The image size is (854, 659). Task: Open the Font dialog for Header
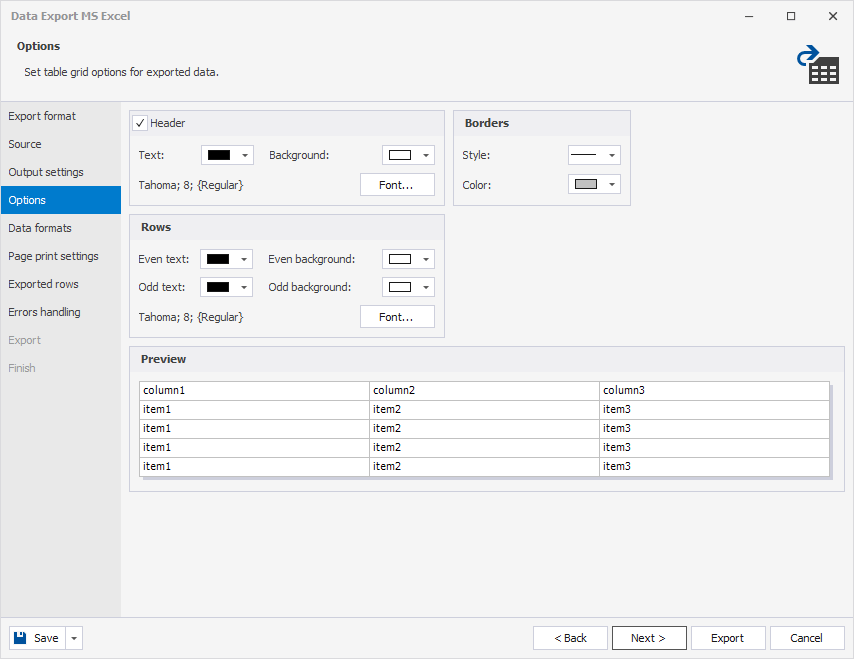tap(397, 184)
